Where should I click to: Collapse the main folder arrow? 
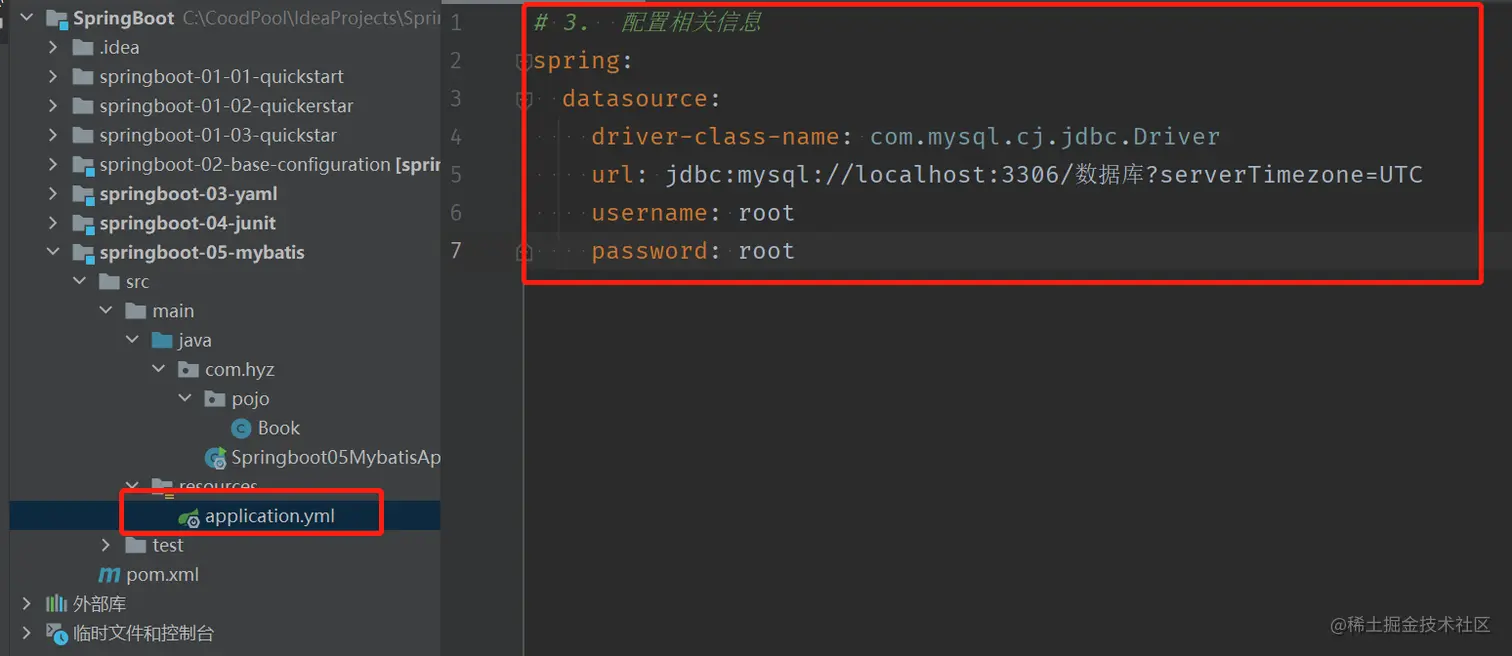point(106,311)
